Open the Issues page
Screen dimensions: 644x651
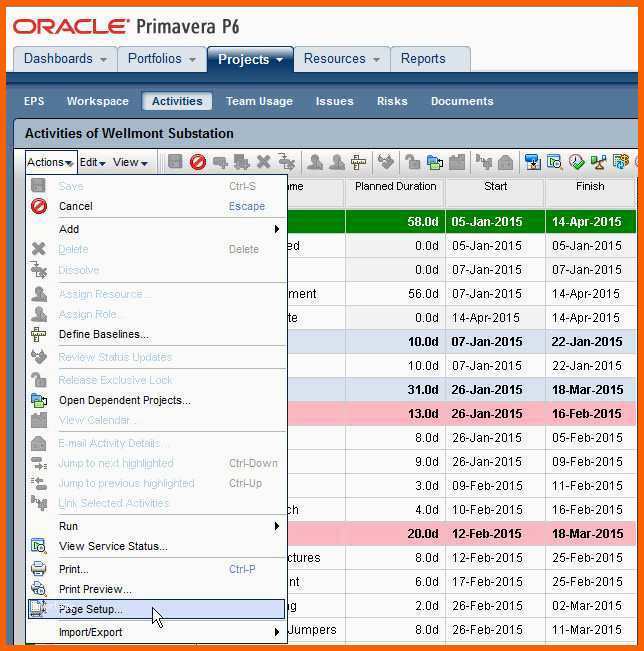[x=334, y=101]
